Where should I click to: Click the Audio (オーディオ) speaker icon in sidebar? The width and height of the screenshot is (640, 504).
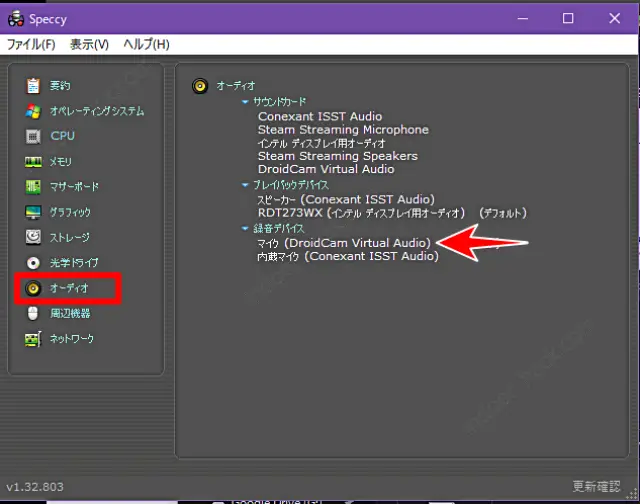[x=33, y=288]
